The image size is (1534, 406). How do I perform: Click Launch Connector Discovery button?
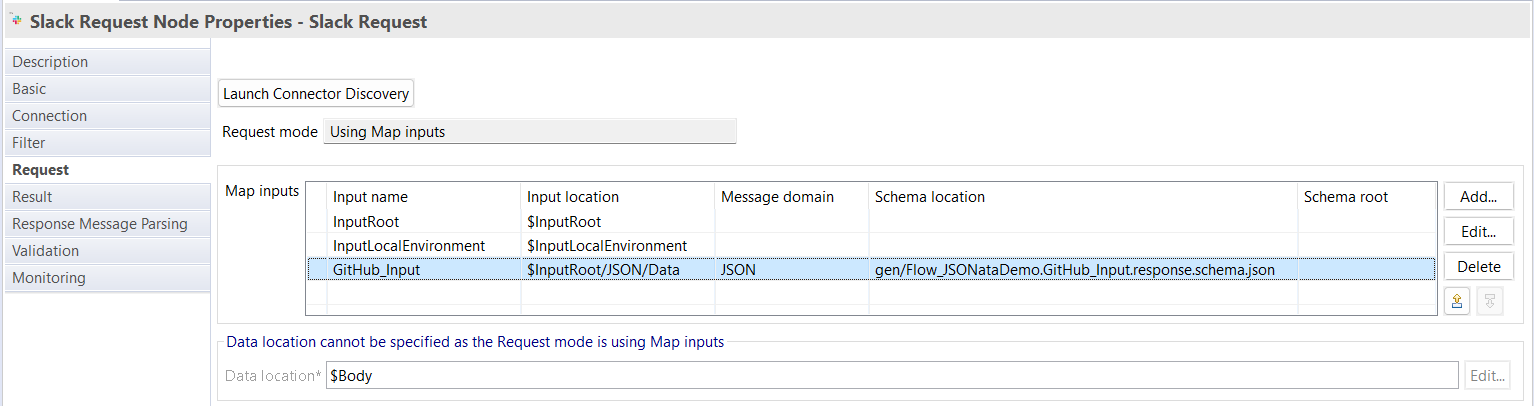coord(316,94)
